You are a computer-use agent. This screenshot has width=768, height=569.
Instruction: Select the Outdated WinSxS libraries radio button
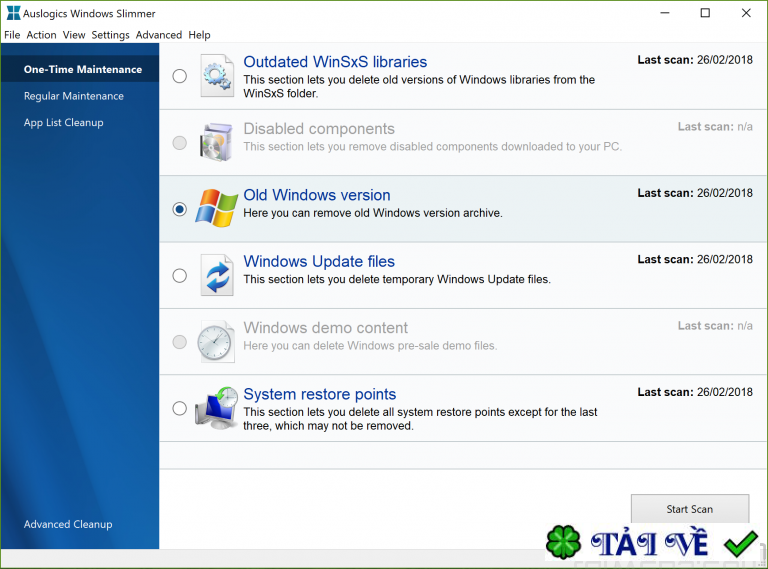click(179, 76)
